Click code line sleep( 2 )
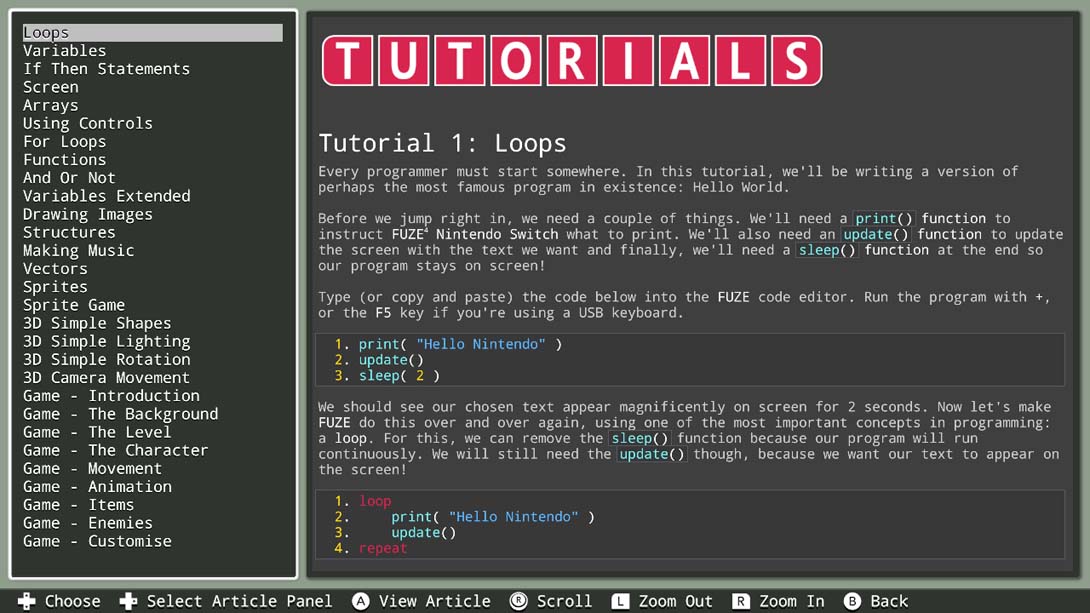This screenshot has height=613, width=1090. [399, 376]
